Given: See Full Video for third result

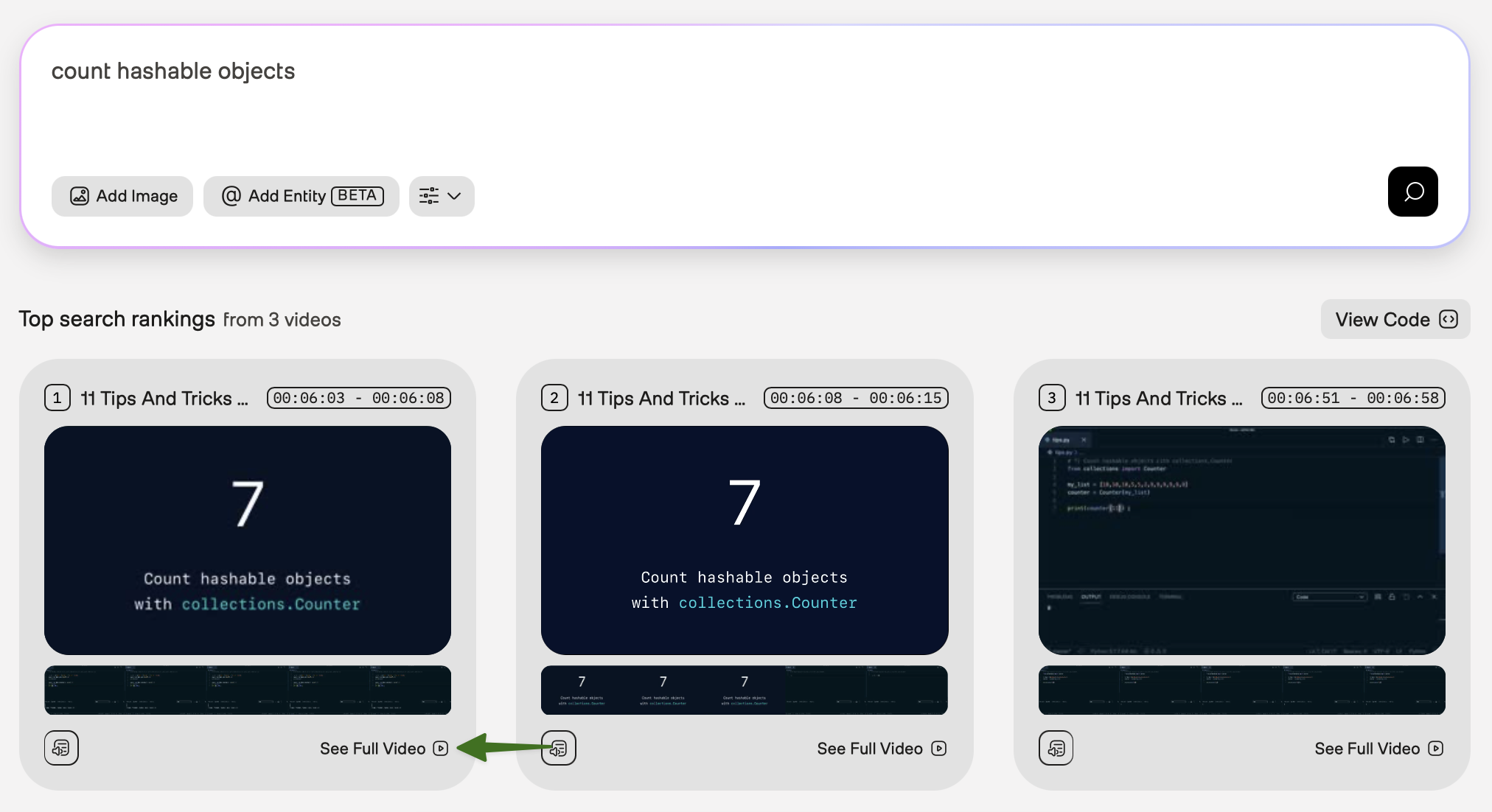Looking at the screenshot, I should pyautogui.click(x=1378, y=749).
